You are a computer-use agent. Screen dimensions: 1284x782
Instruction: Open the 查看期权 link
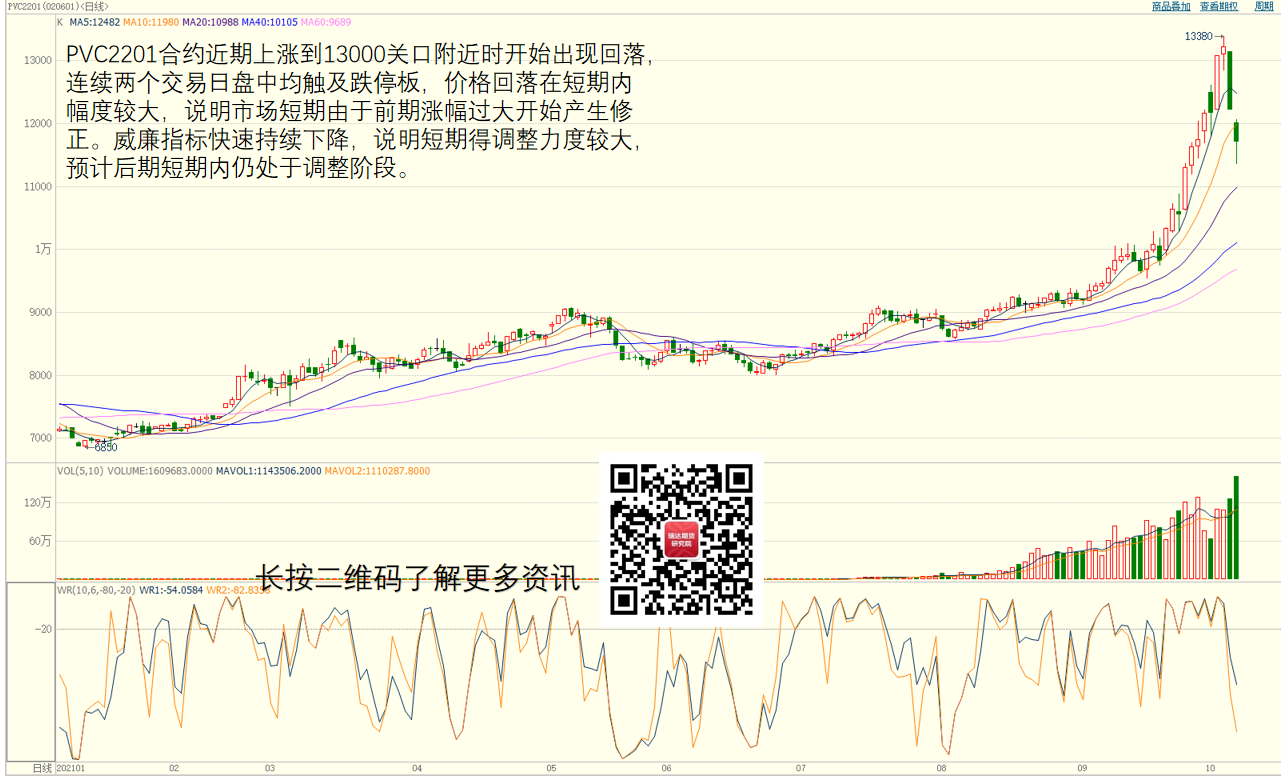1218,7
